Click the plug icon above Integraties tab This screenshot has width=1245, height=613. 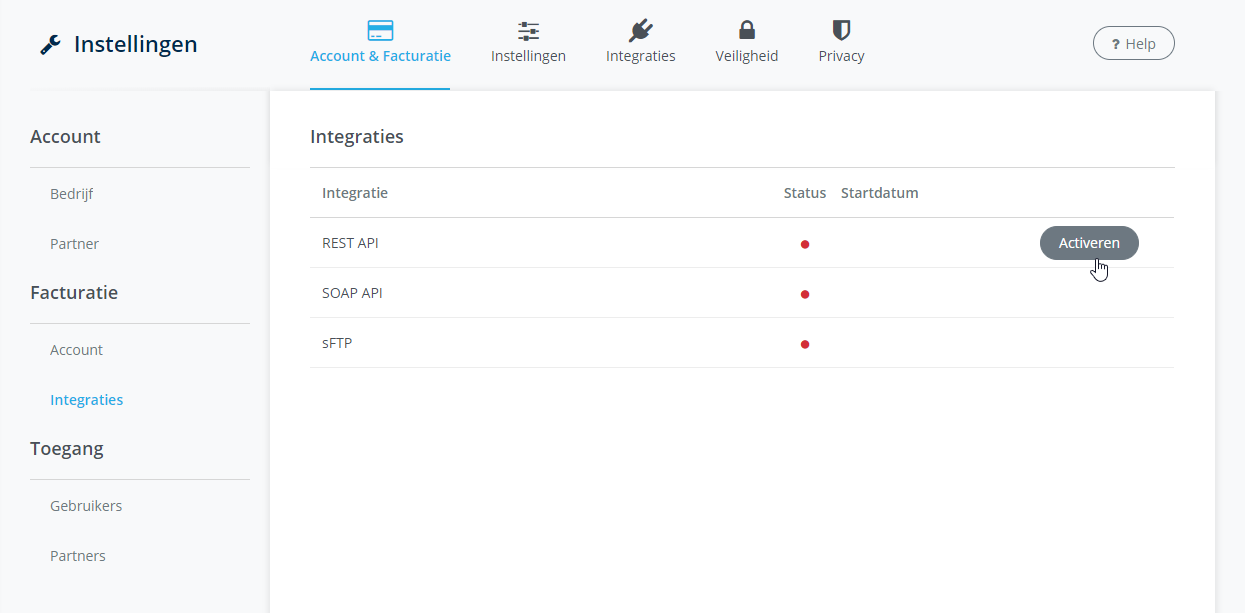click(x=640, y=30)
